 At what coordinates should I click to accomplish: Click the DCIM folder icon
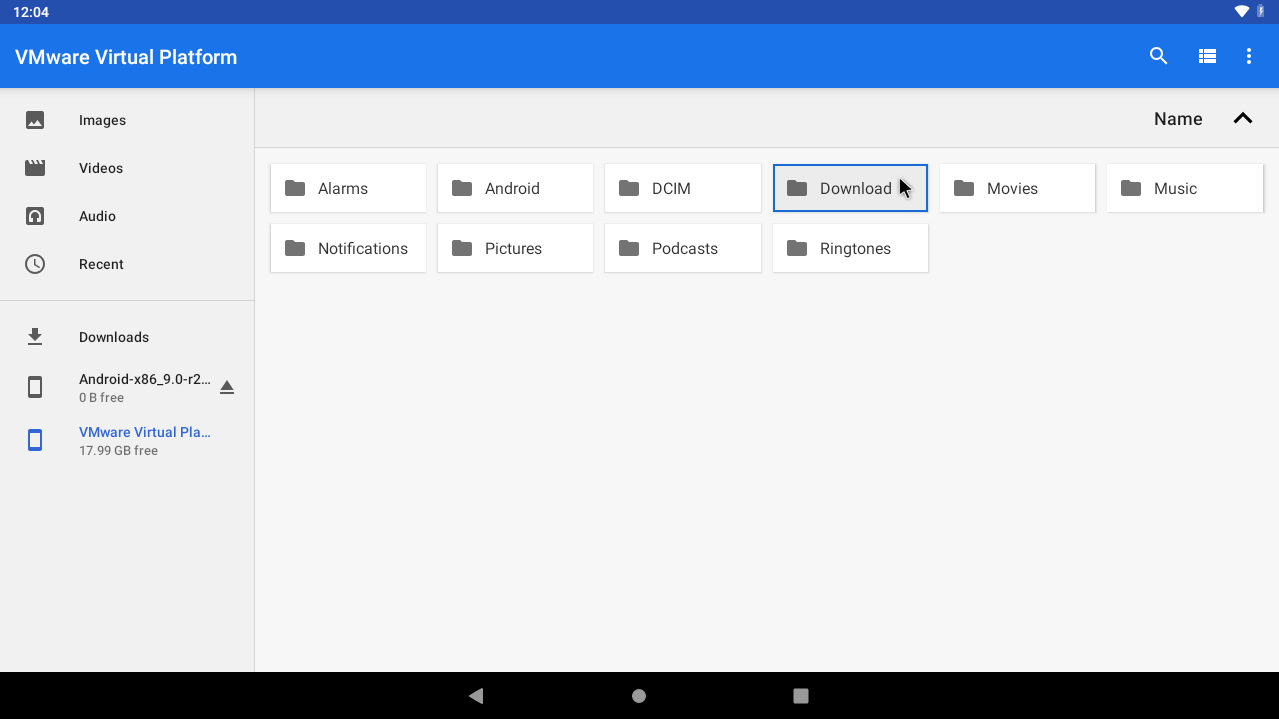[629, 188]
